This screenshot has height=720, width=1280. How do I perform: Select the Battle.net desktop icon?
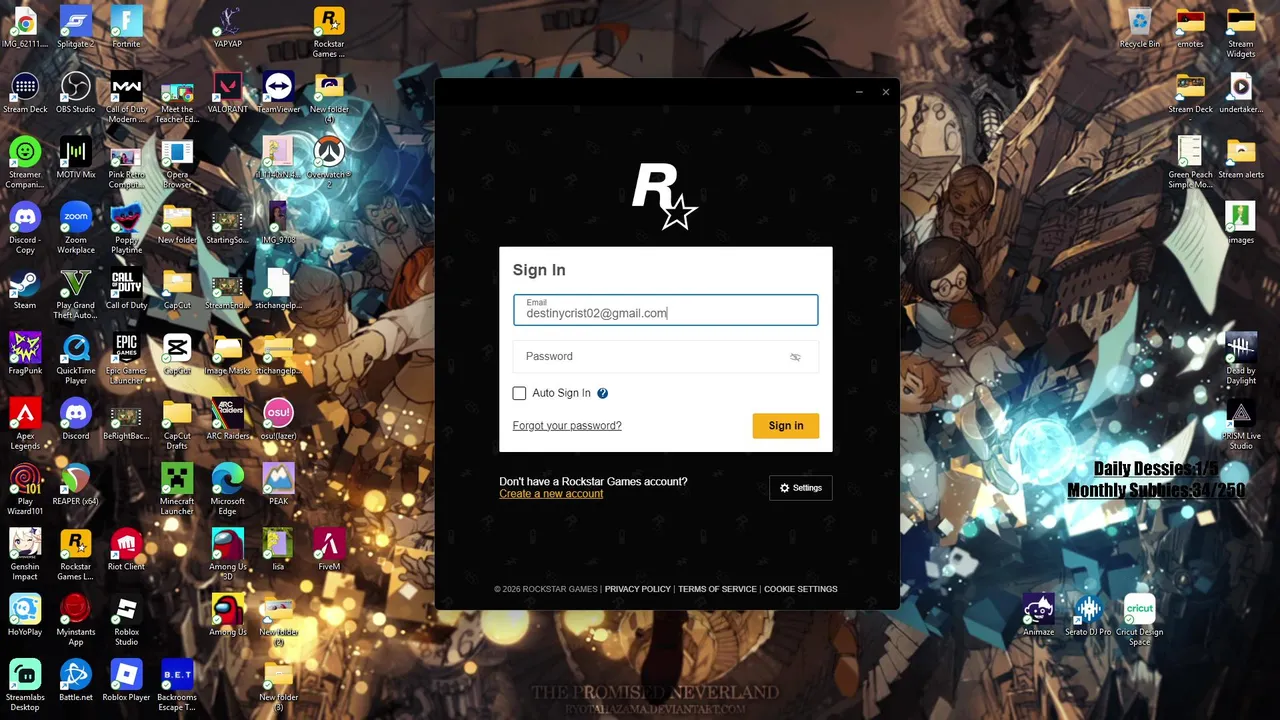pyautogui.click(x=76, y=681)
